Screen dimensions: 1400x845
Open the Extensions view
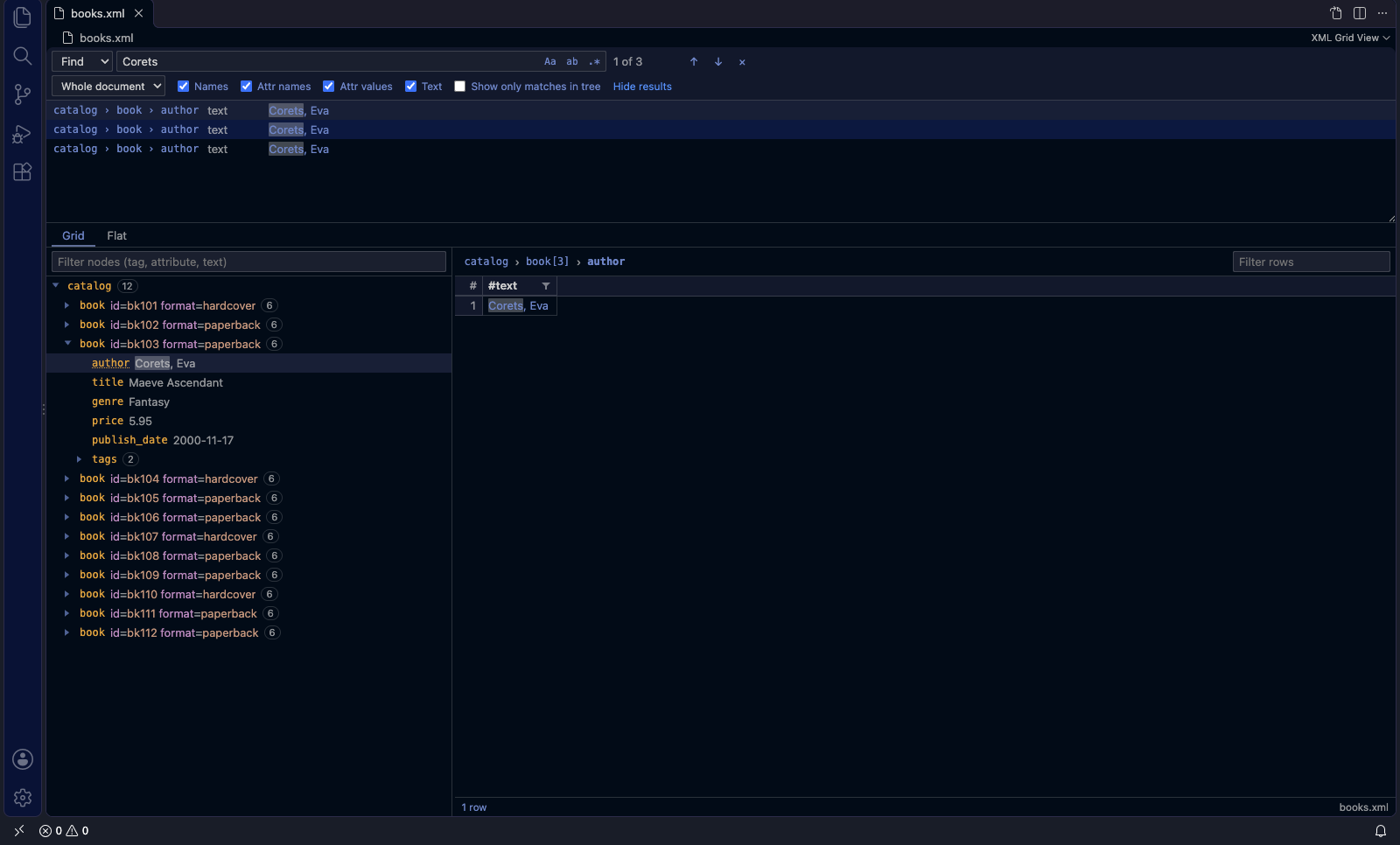23,171
